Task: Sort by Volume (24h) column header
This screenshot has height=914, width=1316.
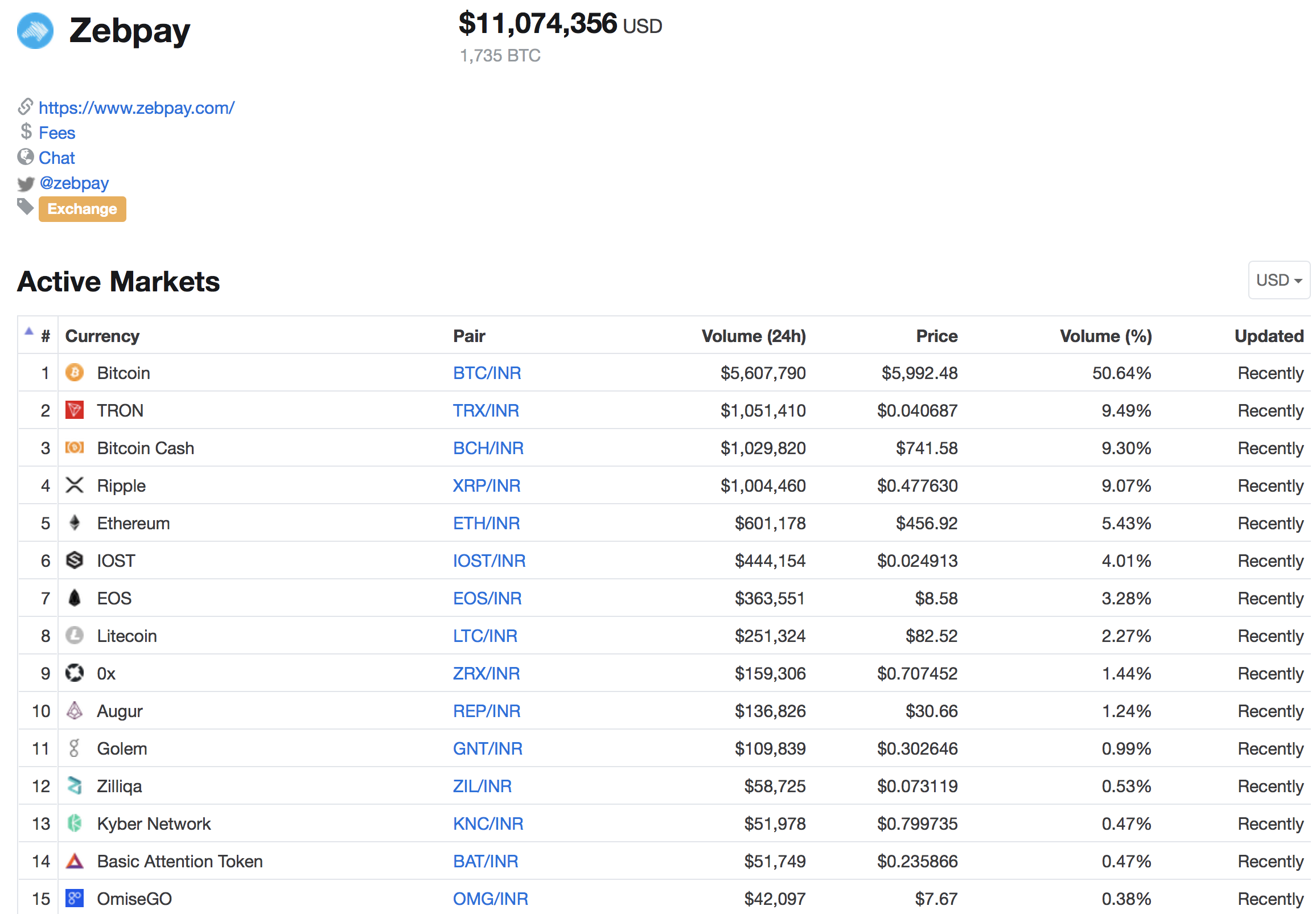Action: pyautogui.click(x=754, y=336)
